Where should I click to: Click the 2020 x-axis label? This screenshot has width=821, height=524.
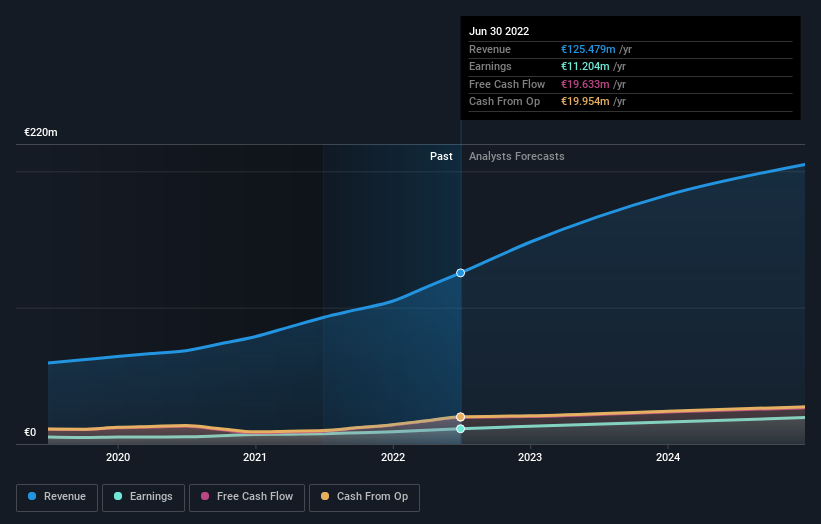click(x=118, y=457)
